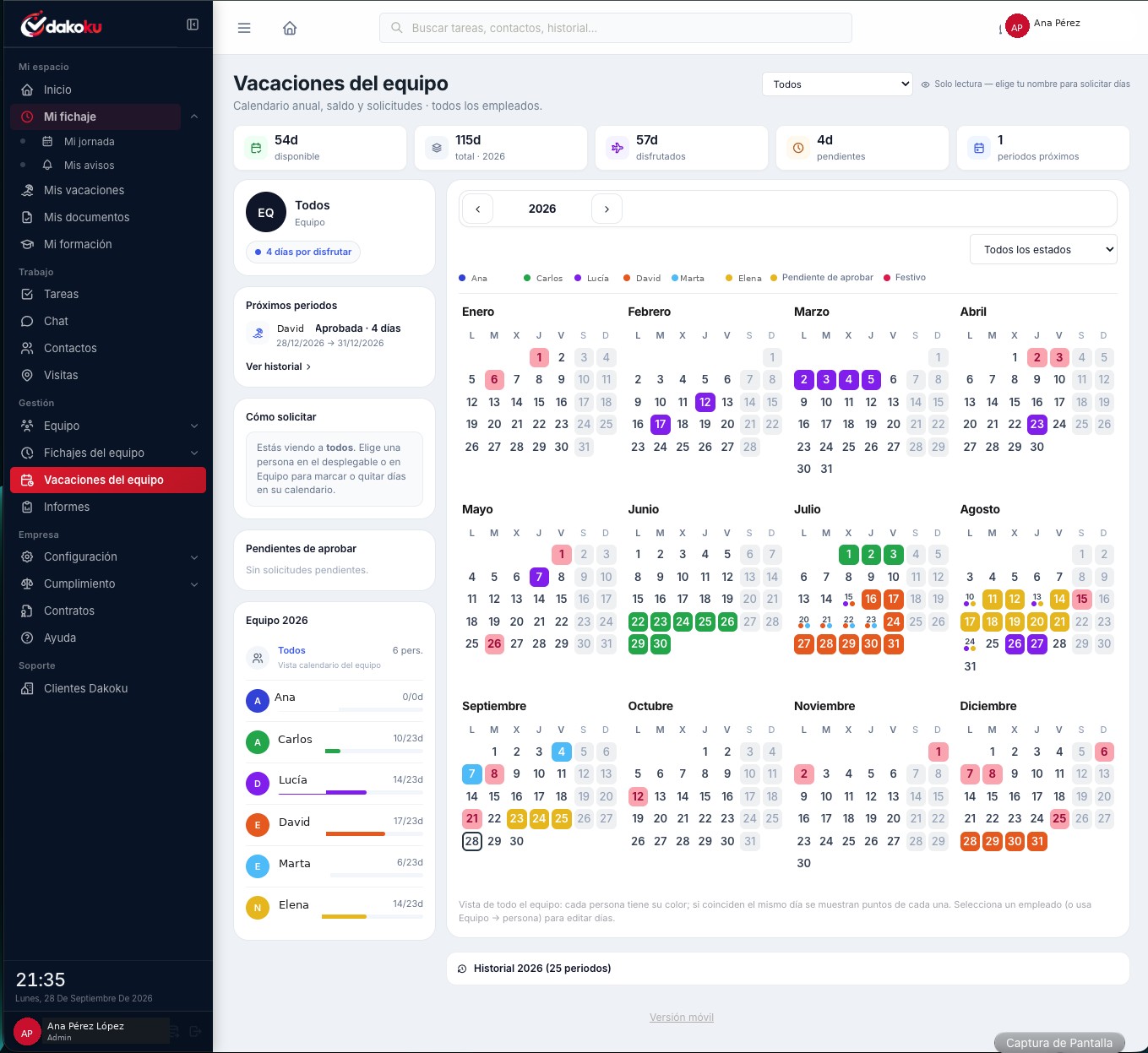Screen dimensions: 1148x1053
Task: Open the hamburger menu
Action: (x=244, y=28)
